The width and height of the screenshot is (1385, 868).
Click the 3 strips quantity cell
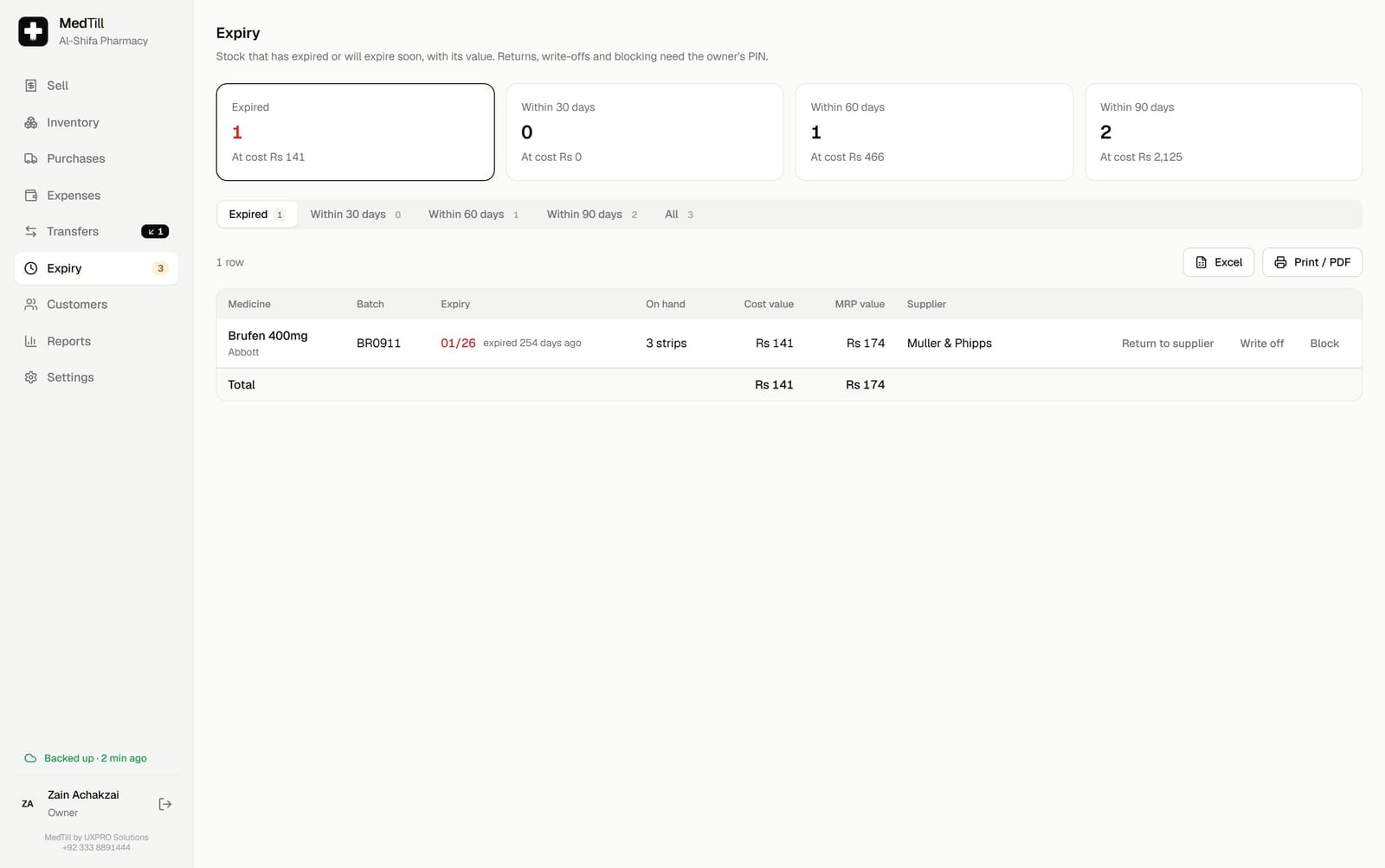666,344
